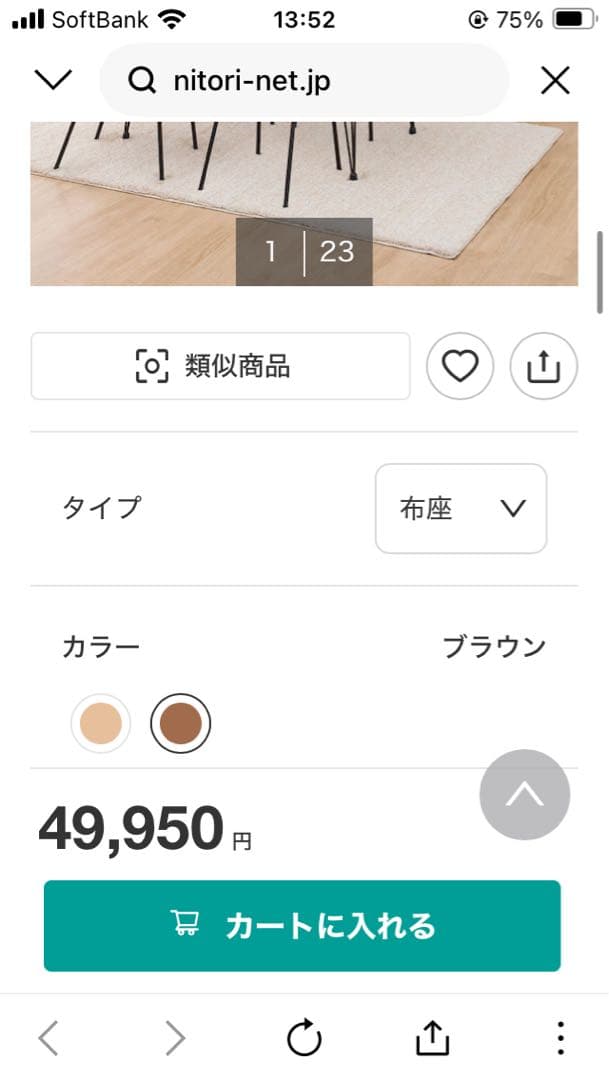609x1080 pixels.
Task: Tap the status bar clock showing 13:52
Action: [304, 19]
